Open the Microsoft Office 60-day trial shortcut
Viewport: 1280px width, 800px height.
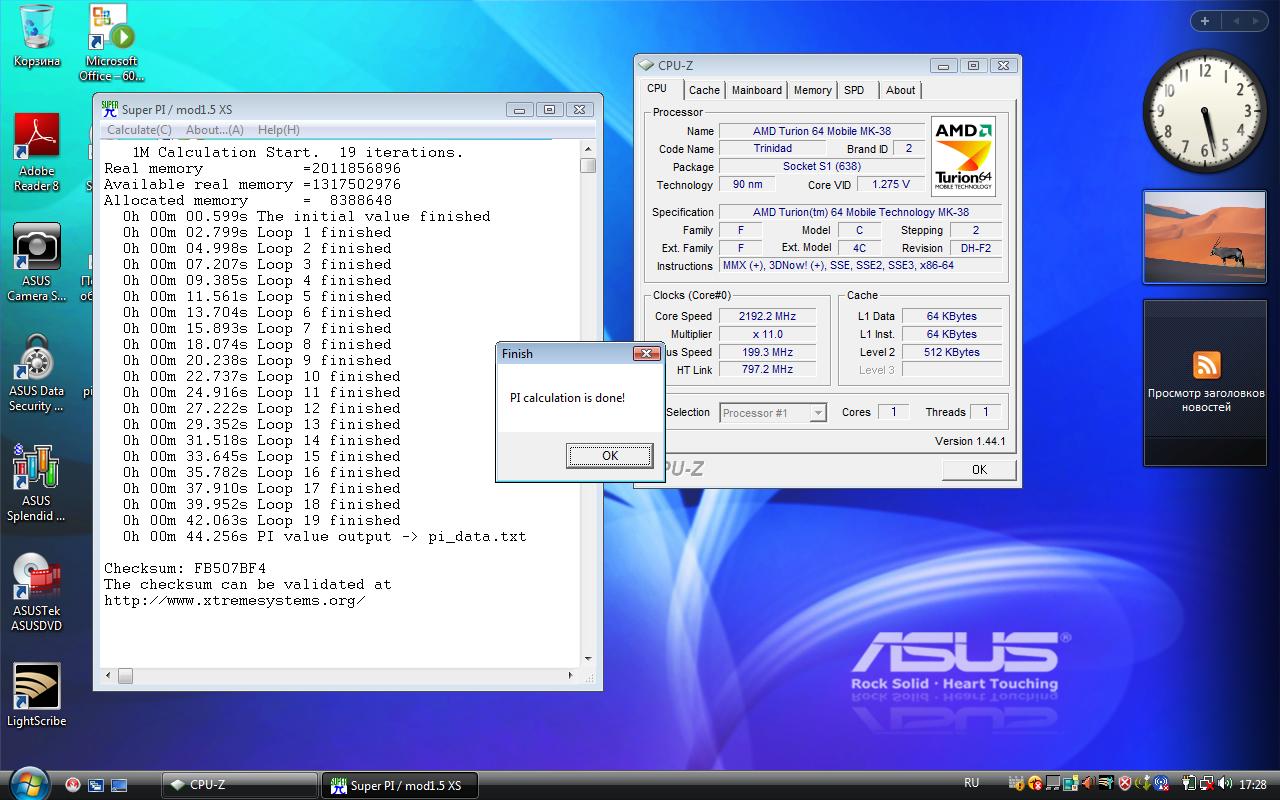click(x=111, y=42)
